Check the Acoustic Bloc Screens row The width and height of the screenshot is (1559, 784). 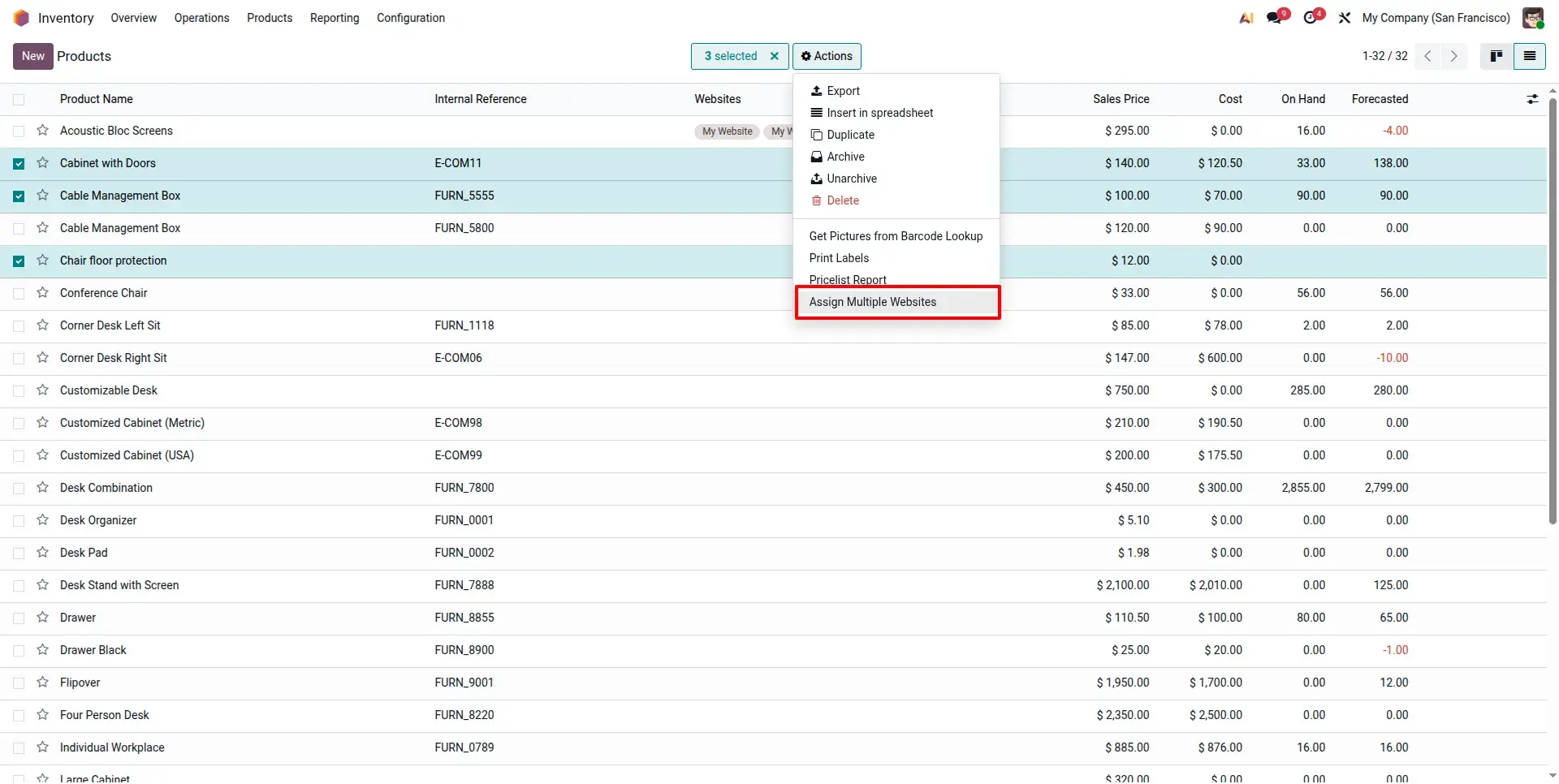(19, 131)
